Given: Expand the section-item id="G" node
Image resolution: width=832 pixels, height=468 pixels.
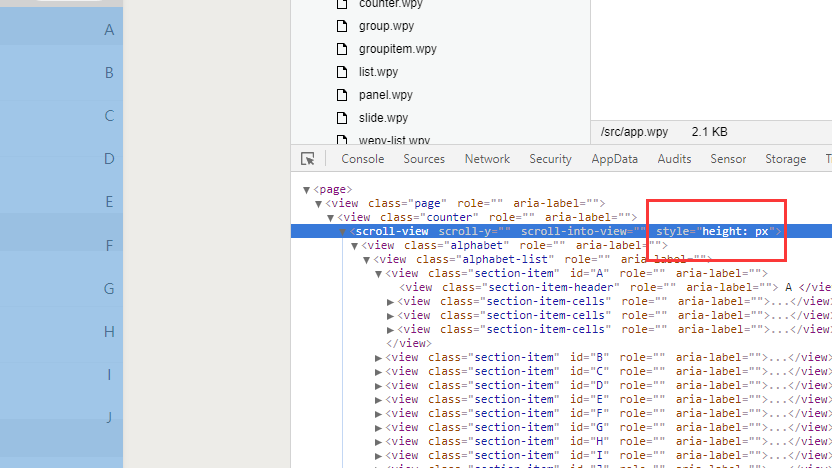Looking at the screenshot, I should pos(378,428).
